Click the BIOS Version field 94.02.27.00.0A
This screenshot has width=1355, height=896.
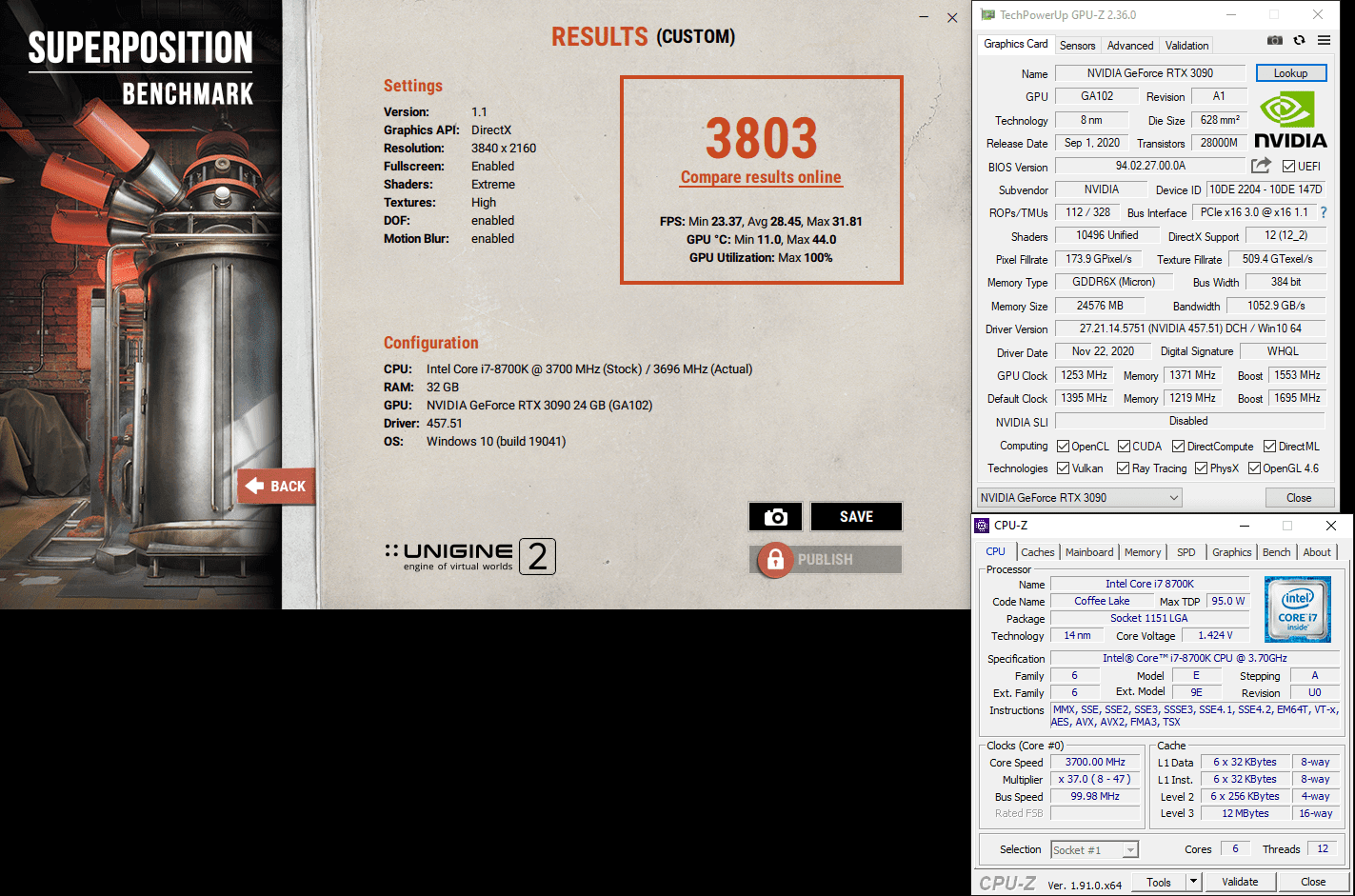[1149, 166]
